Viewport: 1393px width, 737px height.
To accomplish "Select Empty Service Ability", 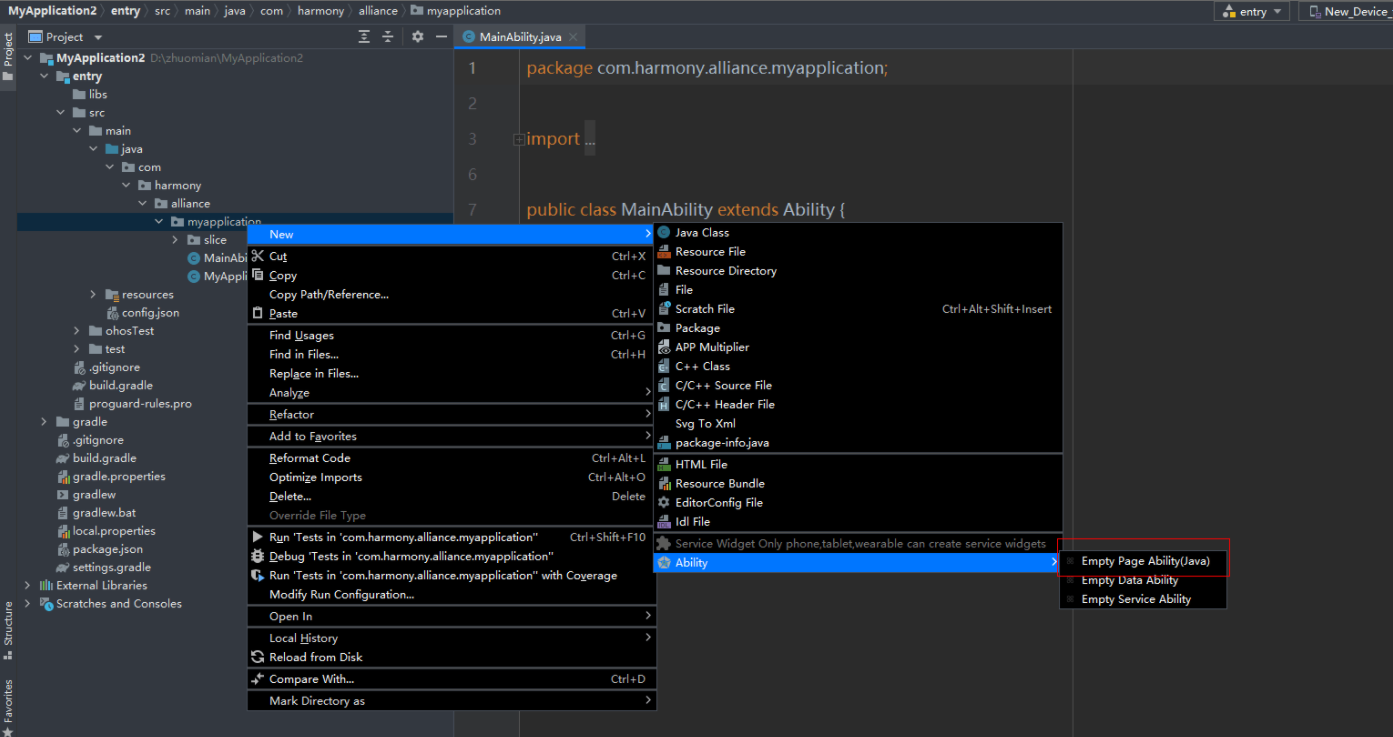I will click(x=1143, y=599).
